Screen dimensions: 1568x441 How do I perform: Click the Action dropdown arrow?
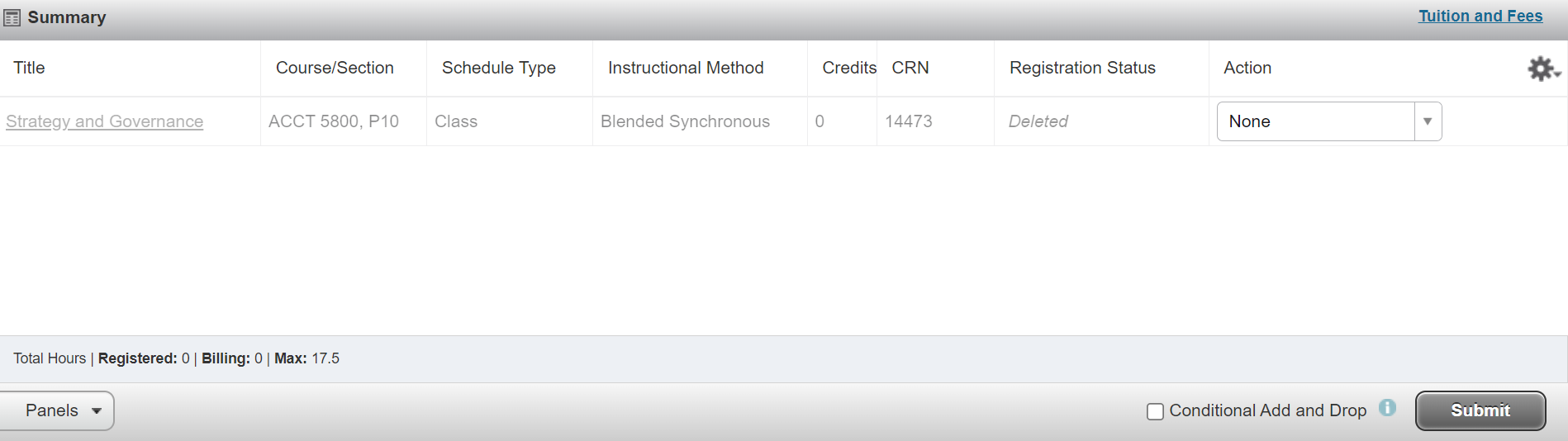tap(1428, 121)
